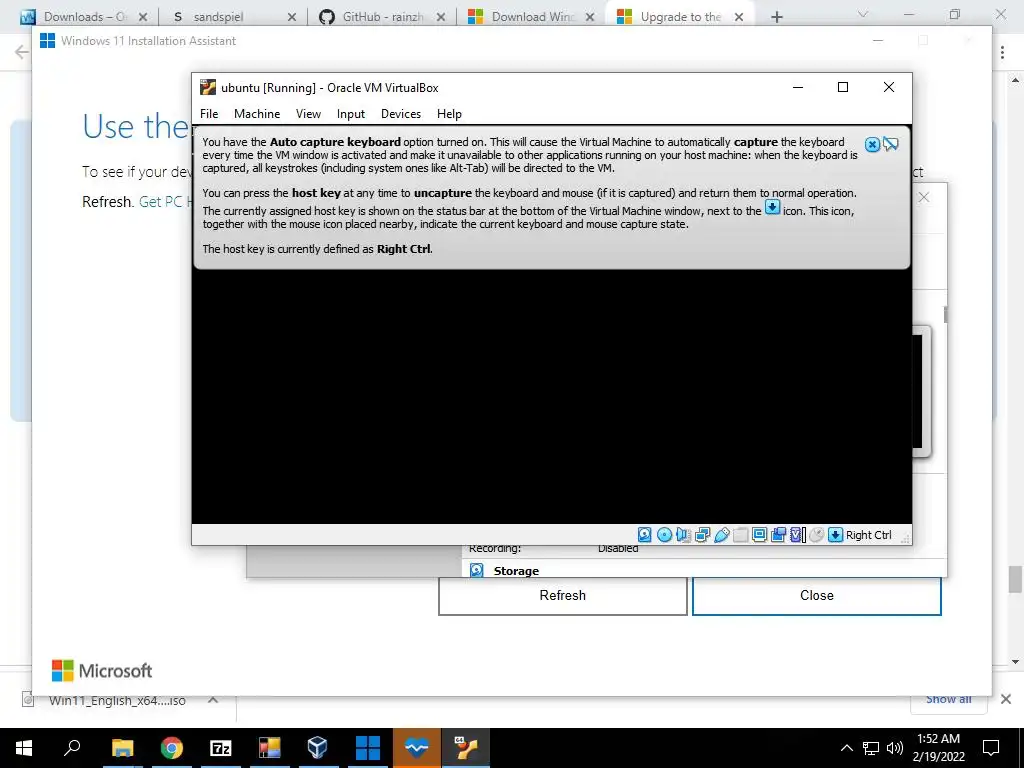Open taskbar Search
1024x768 pixels.
(72, 748)
